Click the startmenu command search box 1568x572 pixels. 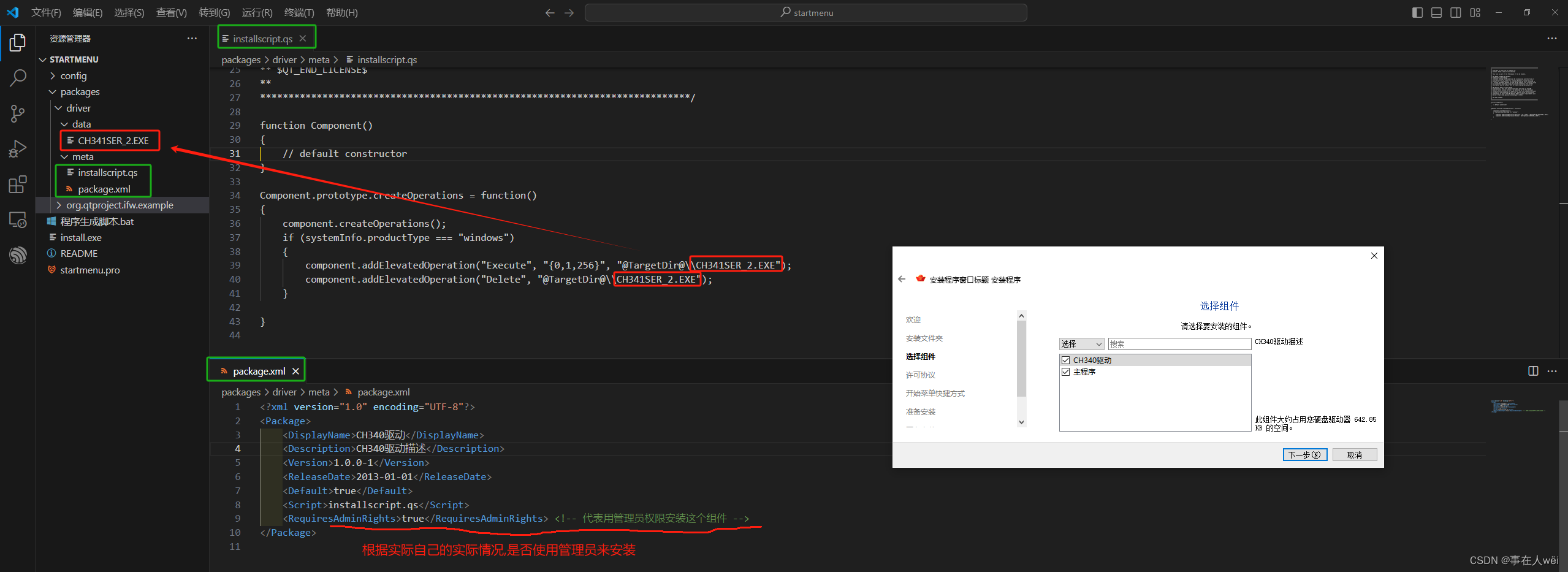(805, 13)
